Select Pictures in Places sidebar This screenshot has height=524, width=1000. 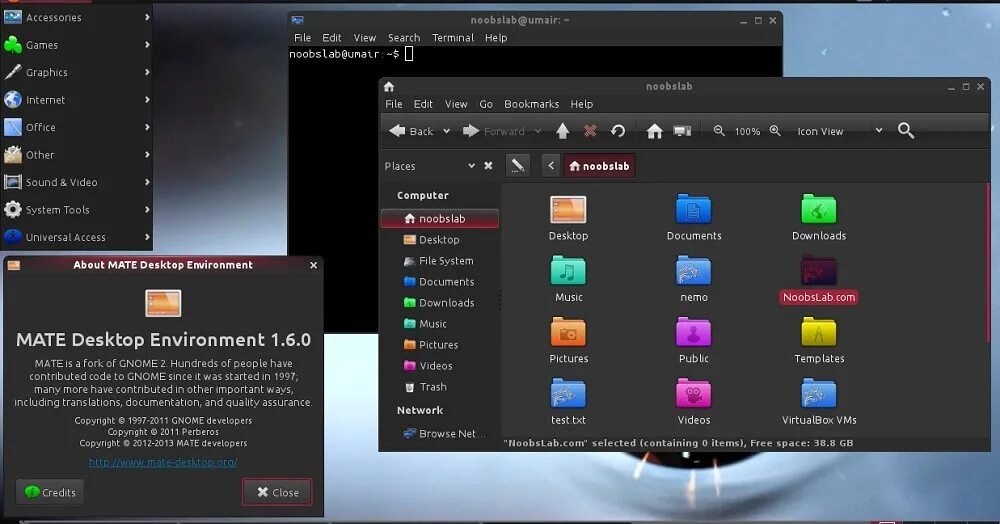click(440, 345)
